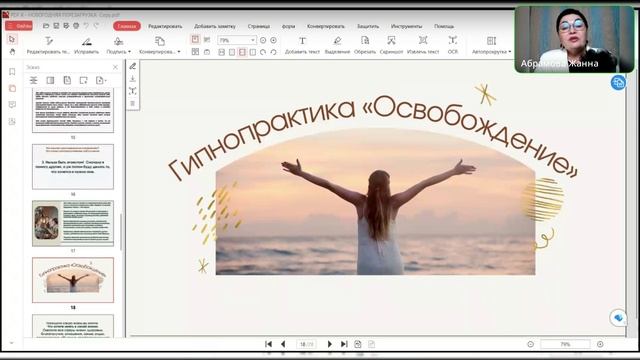This screenshot has width=640, height=360.
Task: Click the save icon in quick access bar
Action: click(56, 26)
